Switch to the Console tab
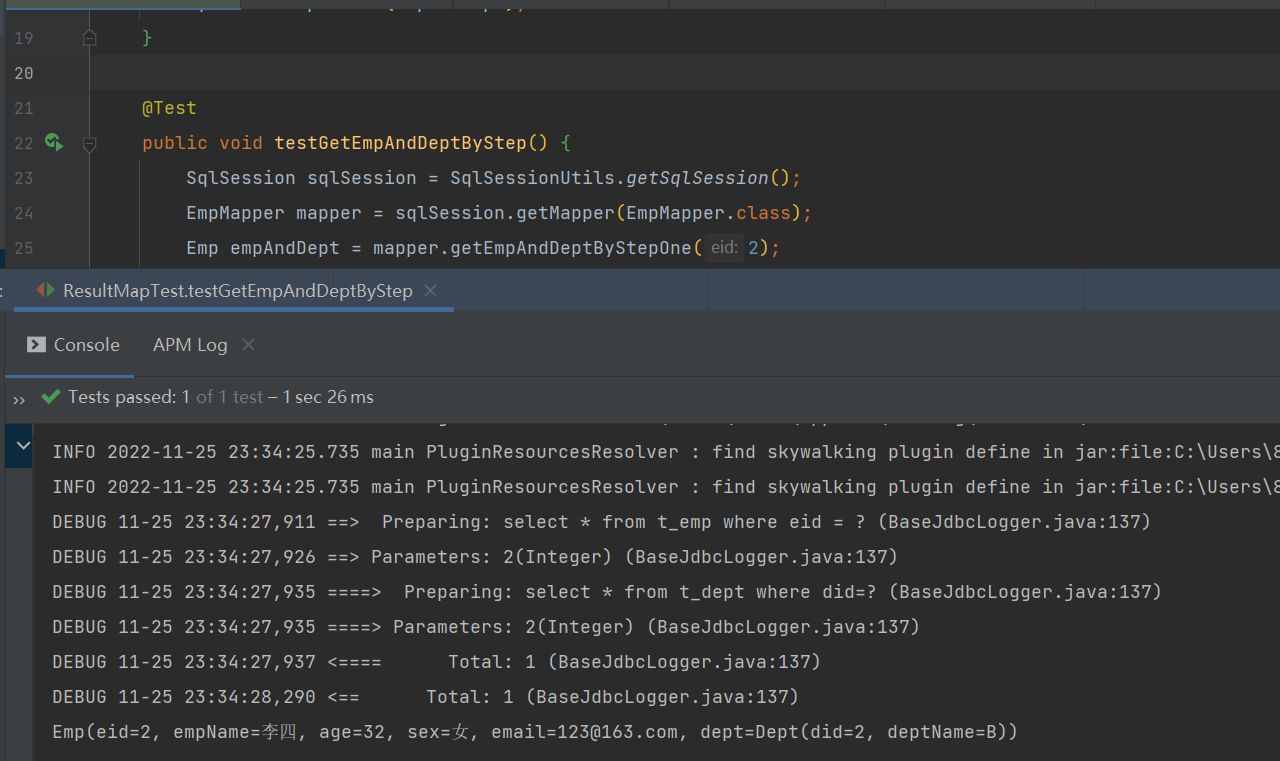Screen dimensions: 1280x761 pos(86,345)
